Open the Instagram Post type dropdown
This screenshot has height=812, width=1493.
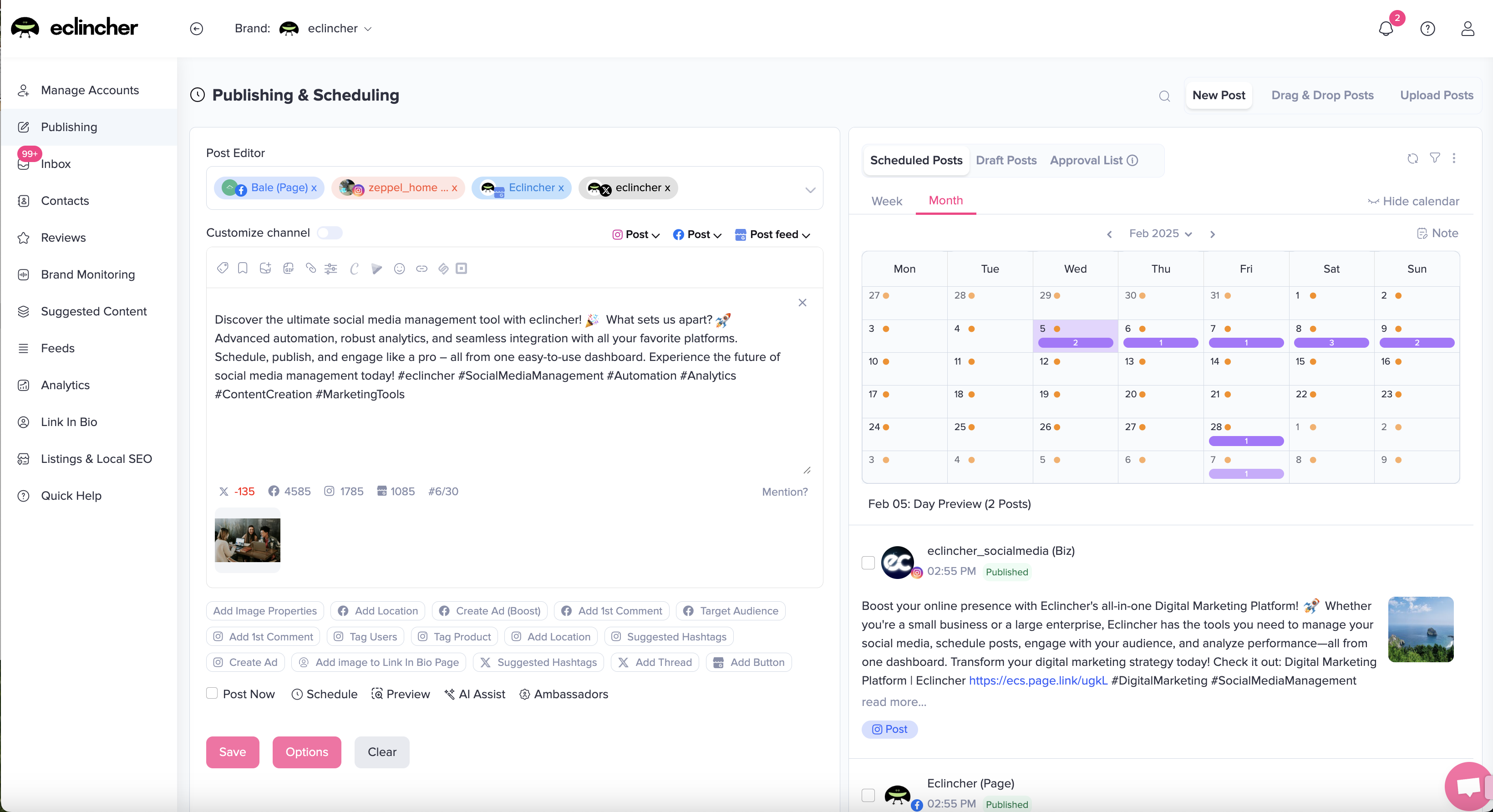(635, 235)
